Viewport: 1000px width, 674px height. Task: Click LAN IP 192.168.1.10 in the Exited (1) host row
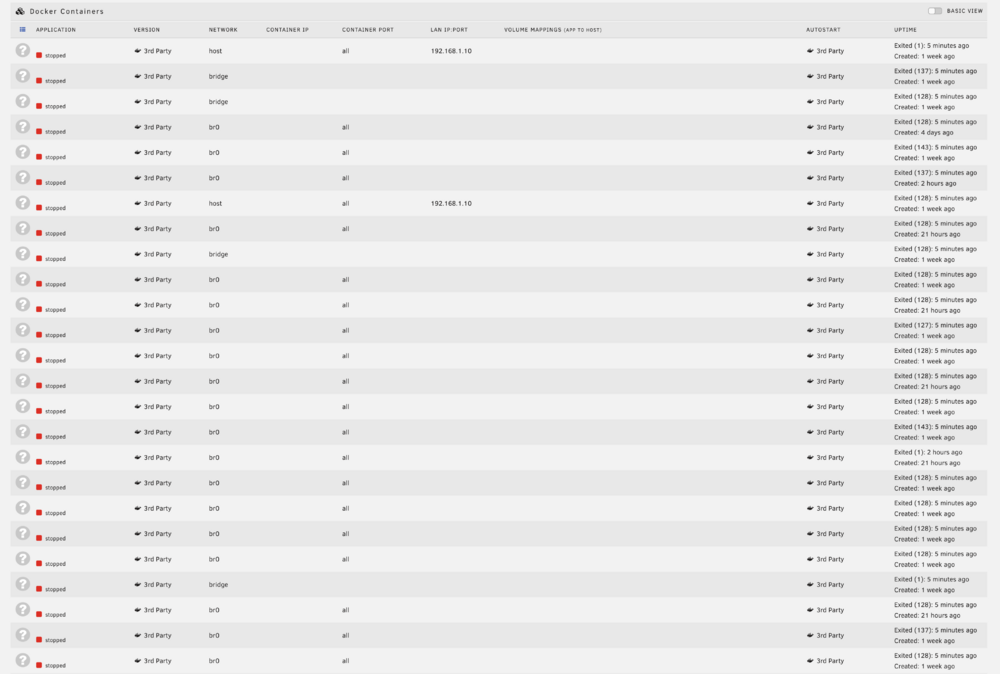(451, 51)
